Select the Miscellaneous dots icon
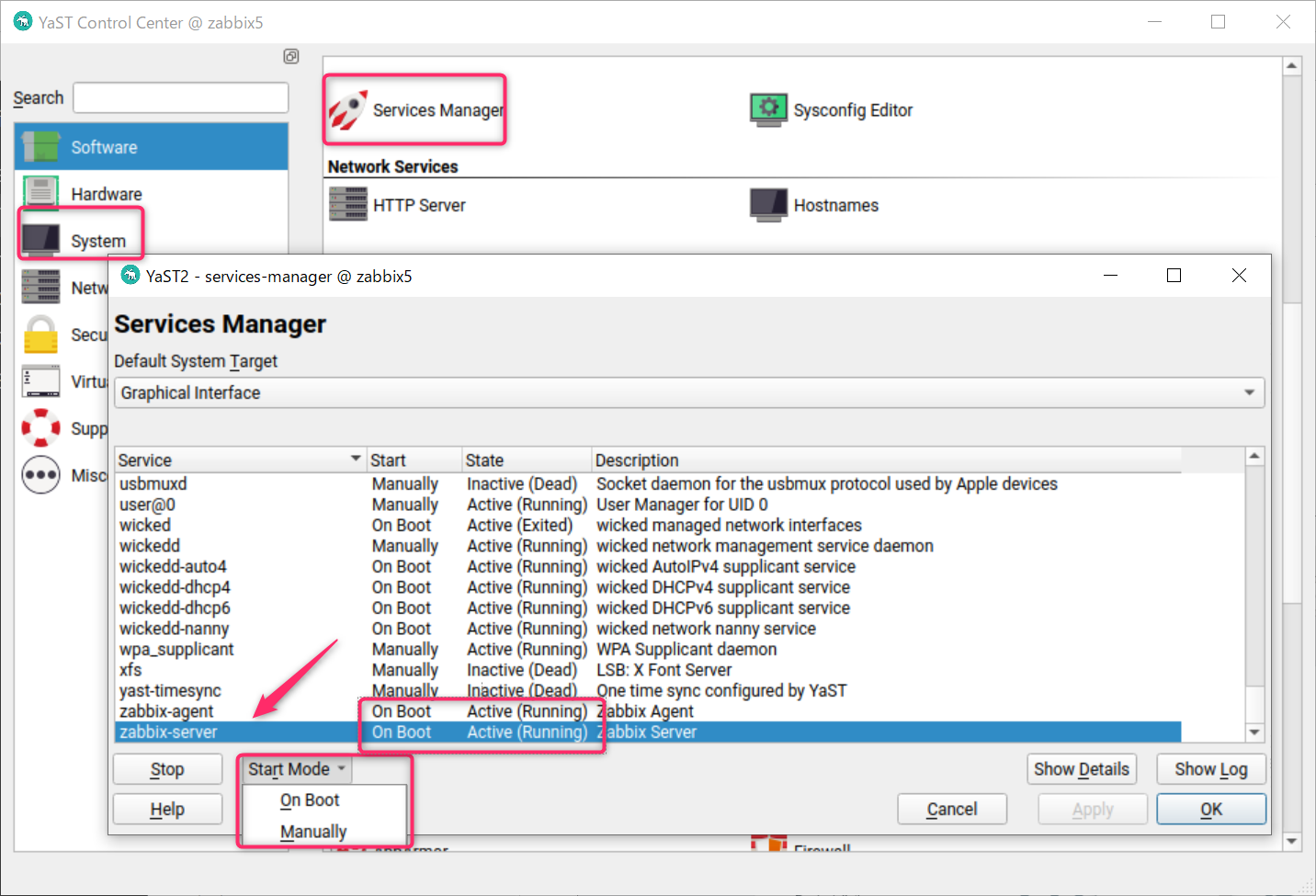 pyautogui.click(x=40, y=475)
